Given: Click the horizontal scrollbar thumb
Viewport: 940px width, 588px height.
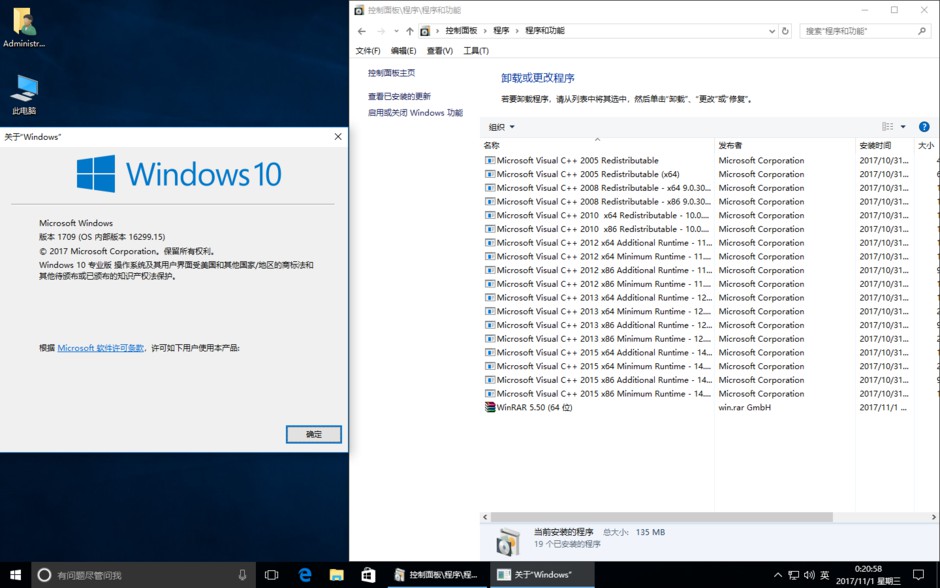Looking at the screenshot, I should [662, 517].
